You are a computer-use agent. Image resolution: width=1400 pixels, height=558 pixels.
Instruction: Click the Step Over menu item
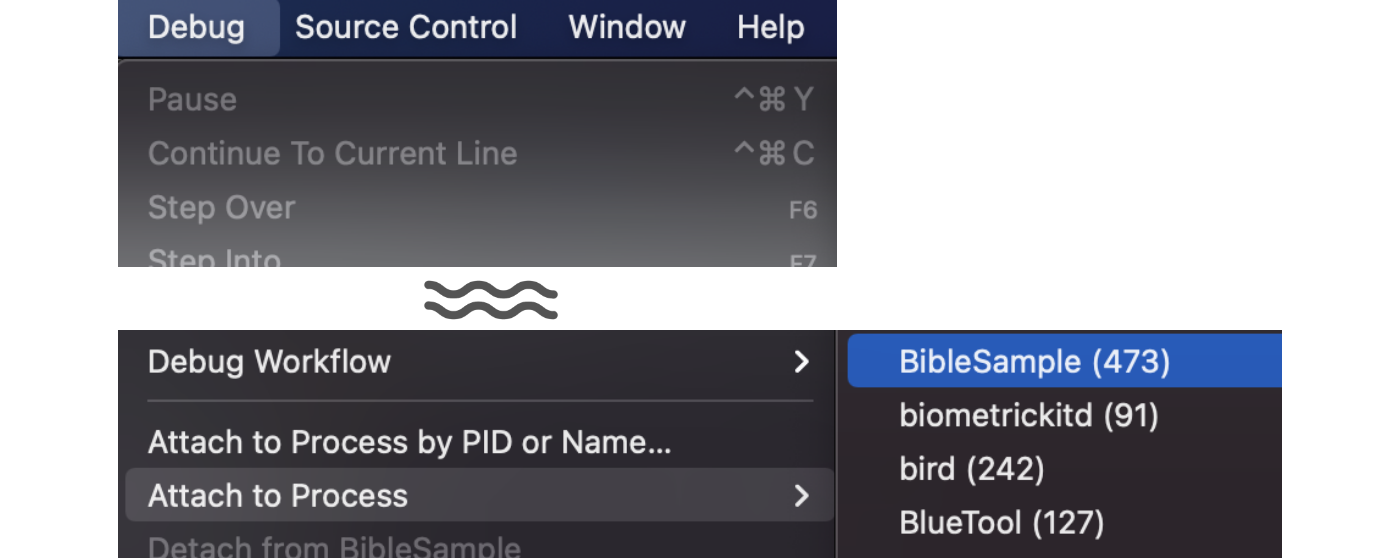222,208
